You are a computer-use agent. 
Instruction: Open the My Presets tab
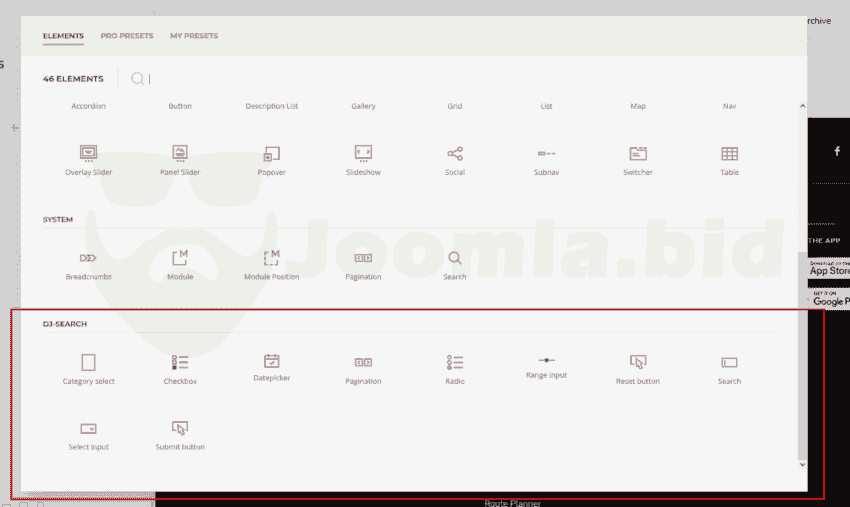193,36
